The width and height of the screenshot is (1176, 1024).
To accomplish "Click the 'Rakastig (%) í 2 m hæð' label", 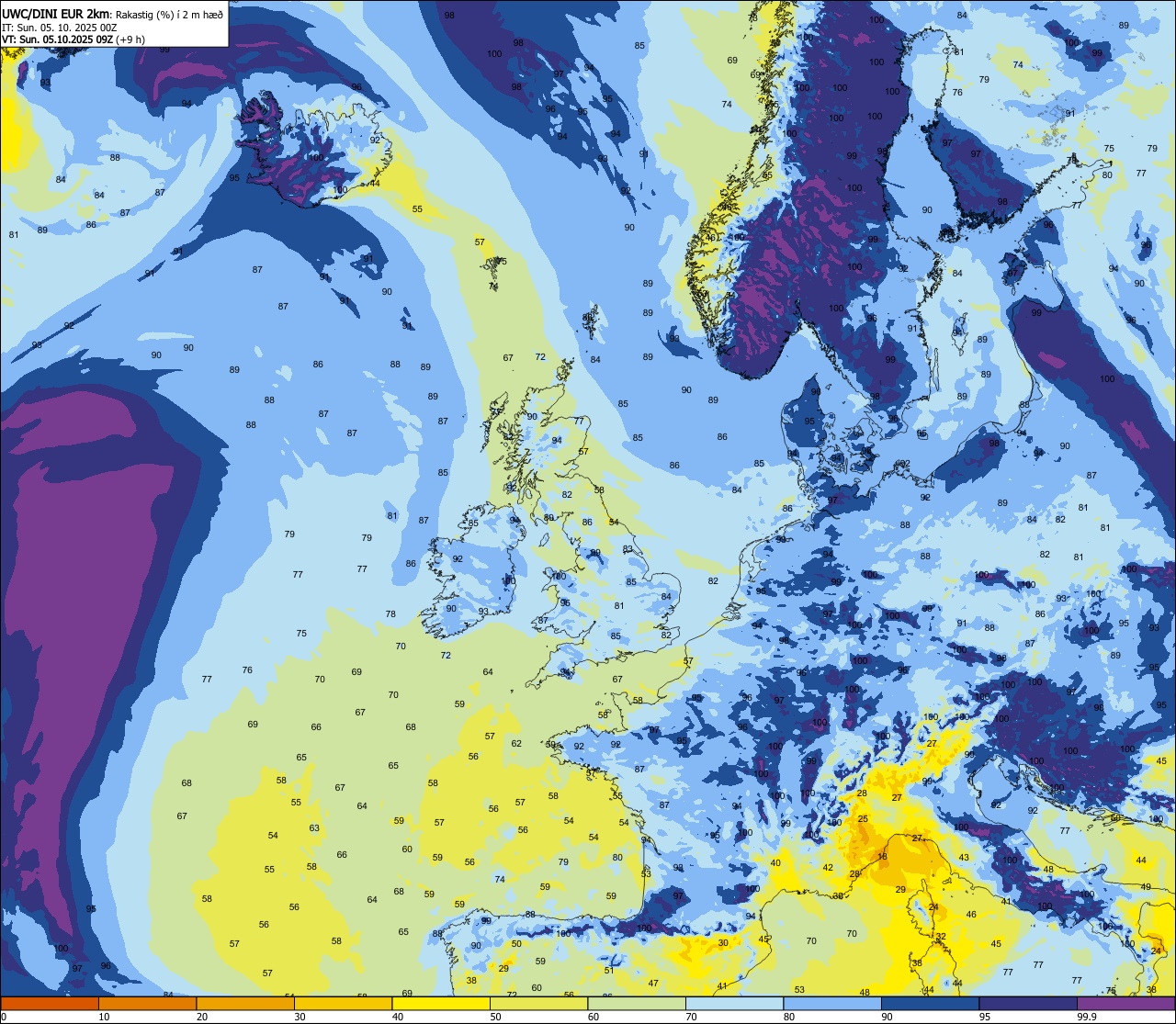I will tap(167, 15).
